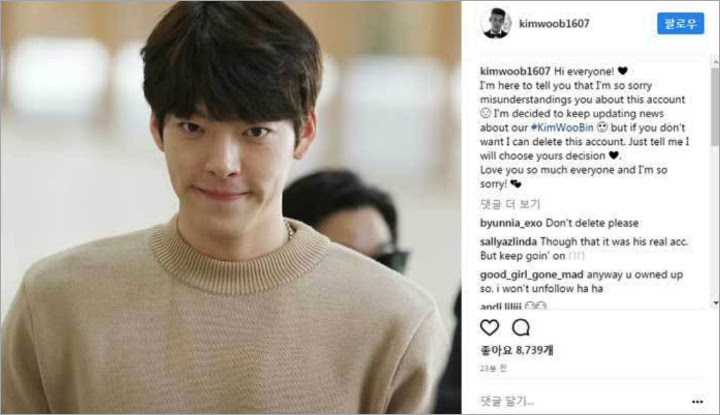Open kimwoob1607 username in caption

515,71
